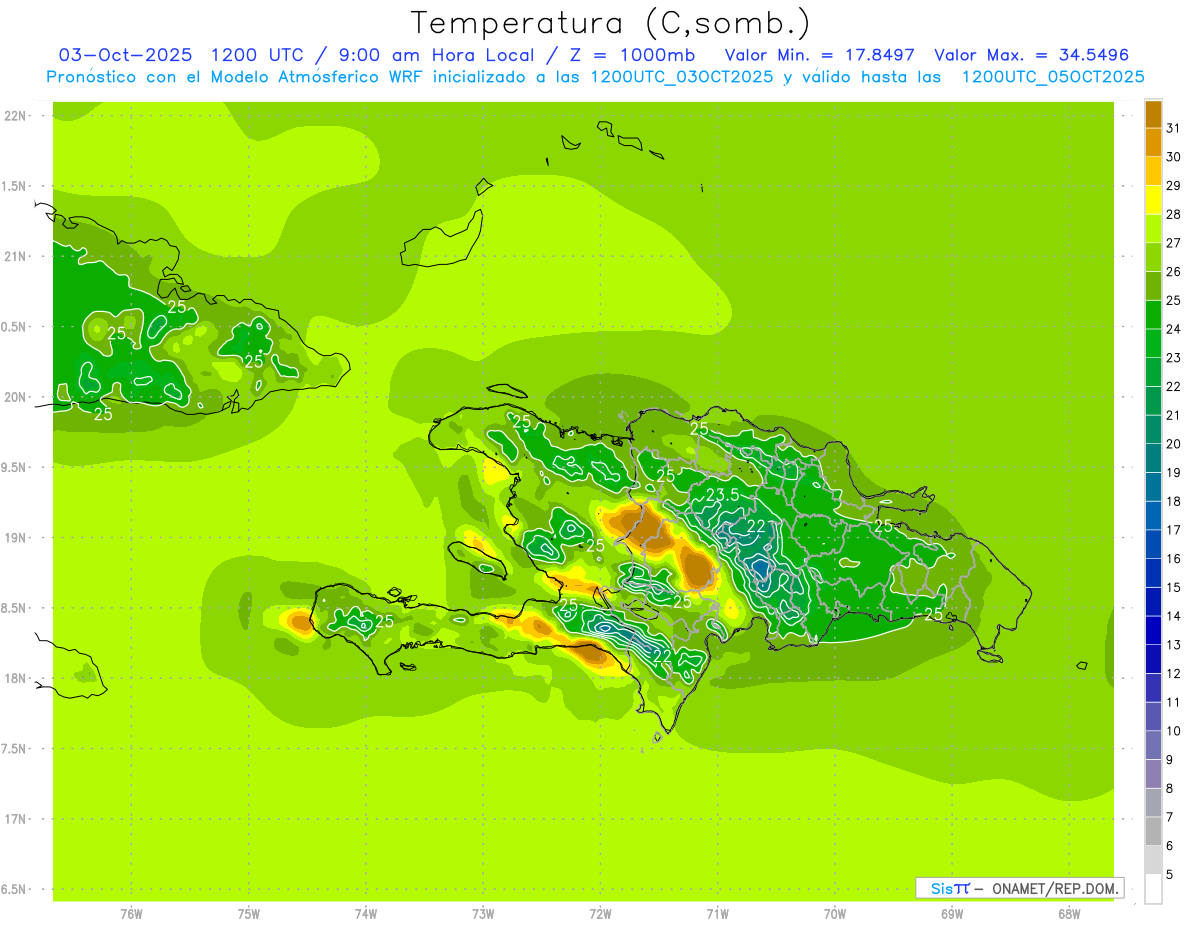Click the "72W" longitude axis label
This screenshot has width=1200, height=927.
tap(600, 914)
